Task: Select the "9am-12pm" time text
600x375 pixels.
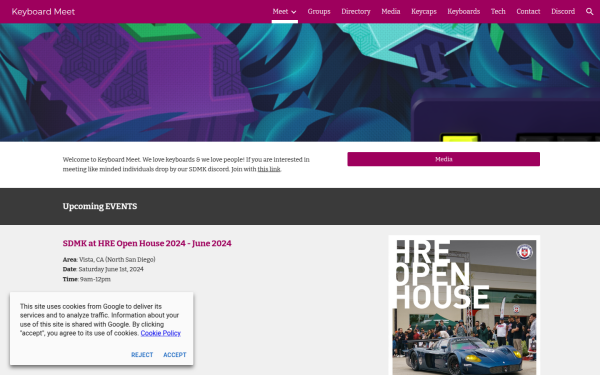Action: (x=95, y=279)
